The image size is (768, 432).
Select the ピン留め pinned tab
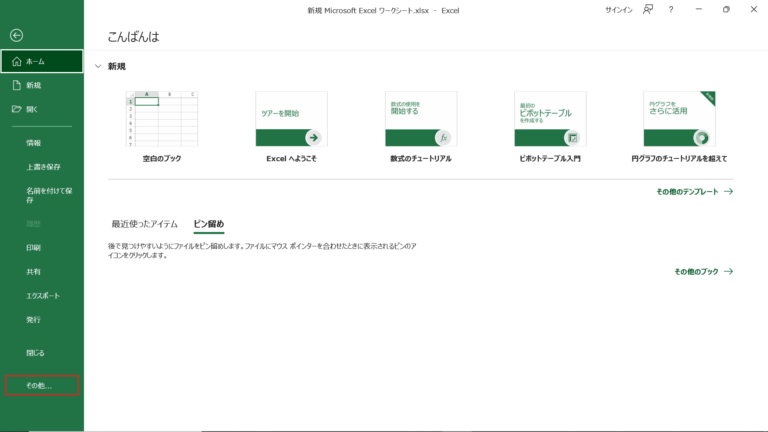point(208,223)
